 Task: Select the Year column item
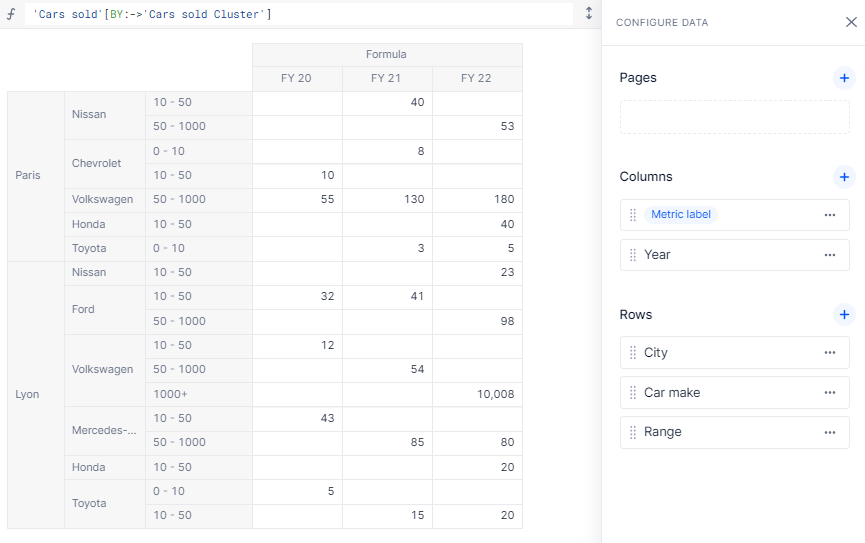tap(734, 255)
